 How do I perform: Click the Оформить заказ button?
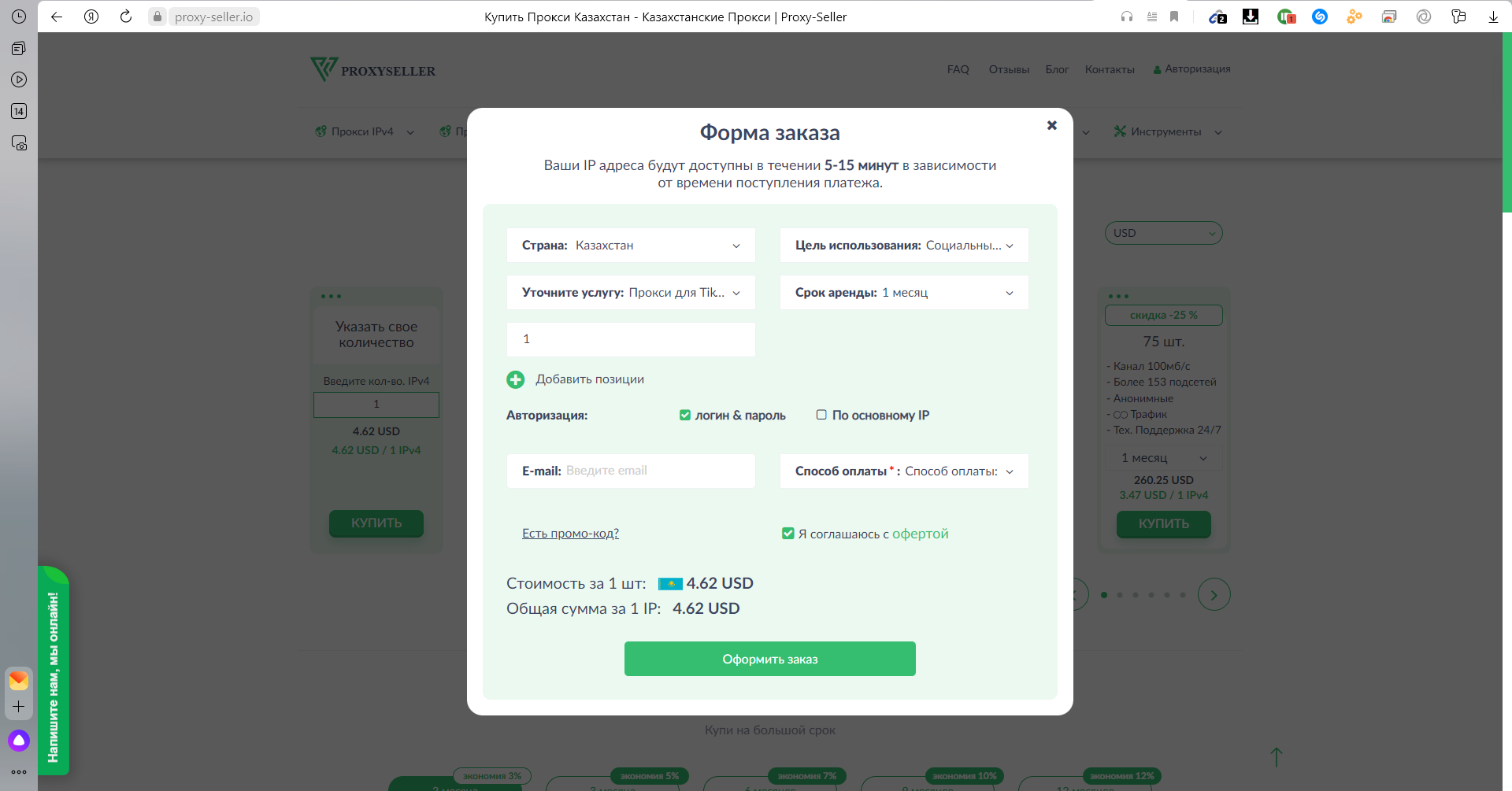coord(769,659)
